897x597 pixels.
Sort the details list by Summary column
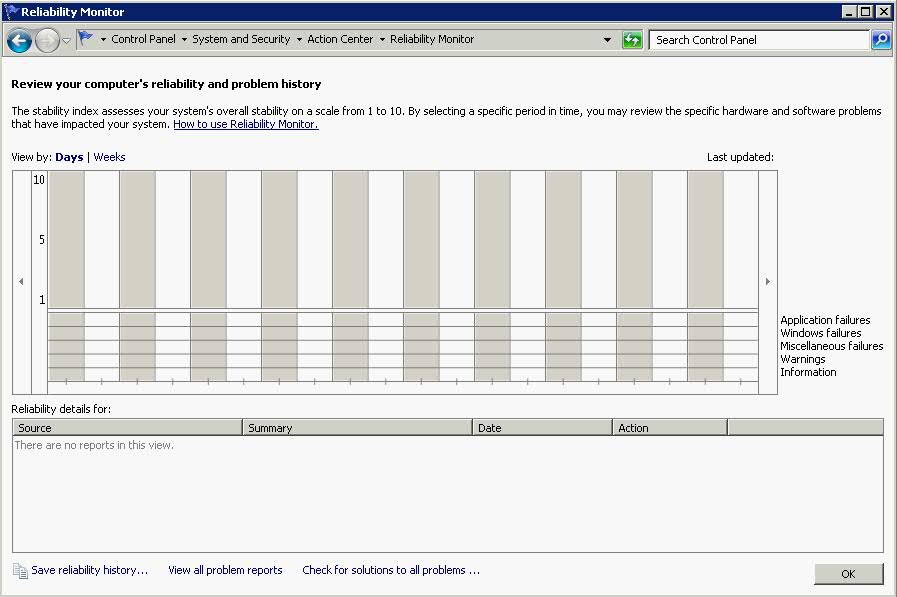(x=358, y=428)
